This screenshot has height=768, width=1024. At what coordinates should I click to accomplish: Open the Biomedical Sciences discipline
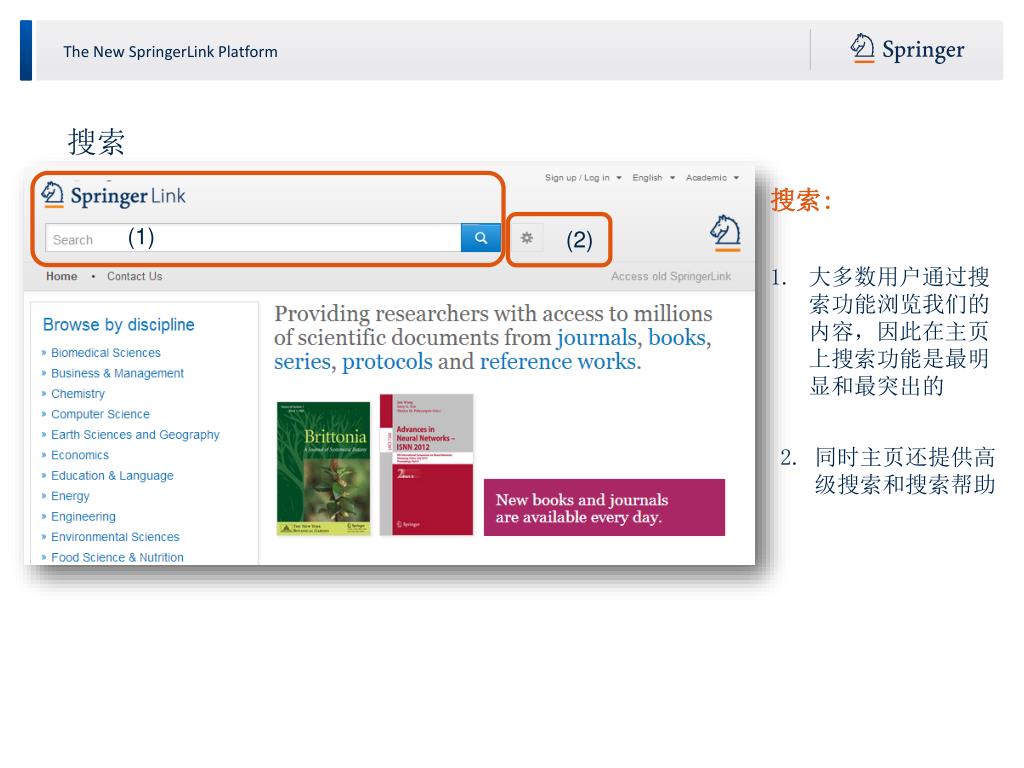(x=106, y=353)
